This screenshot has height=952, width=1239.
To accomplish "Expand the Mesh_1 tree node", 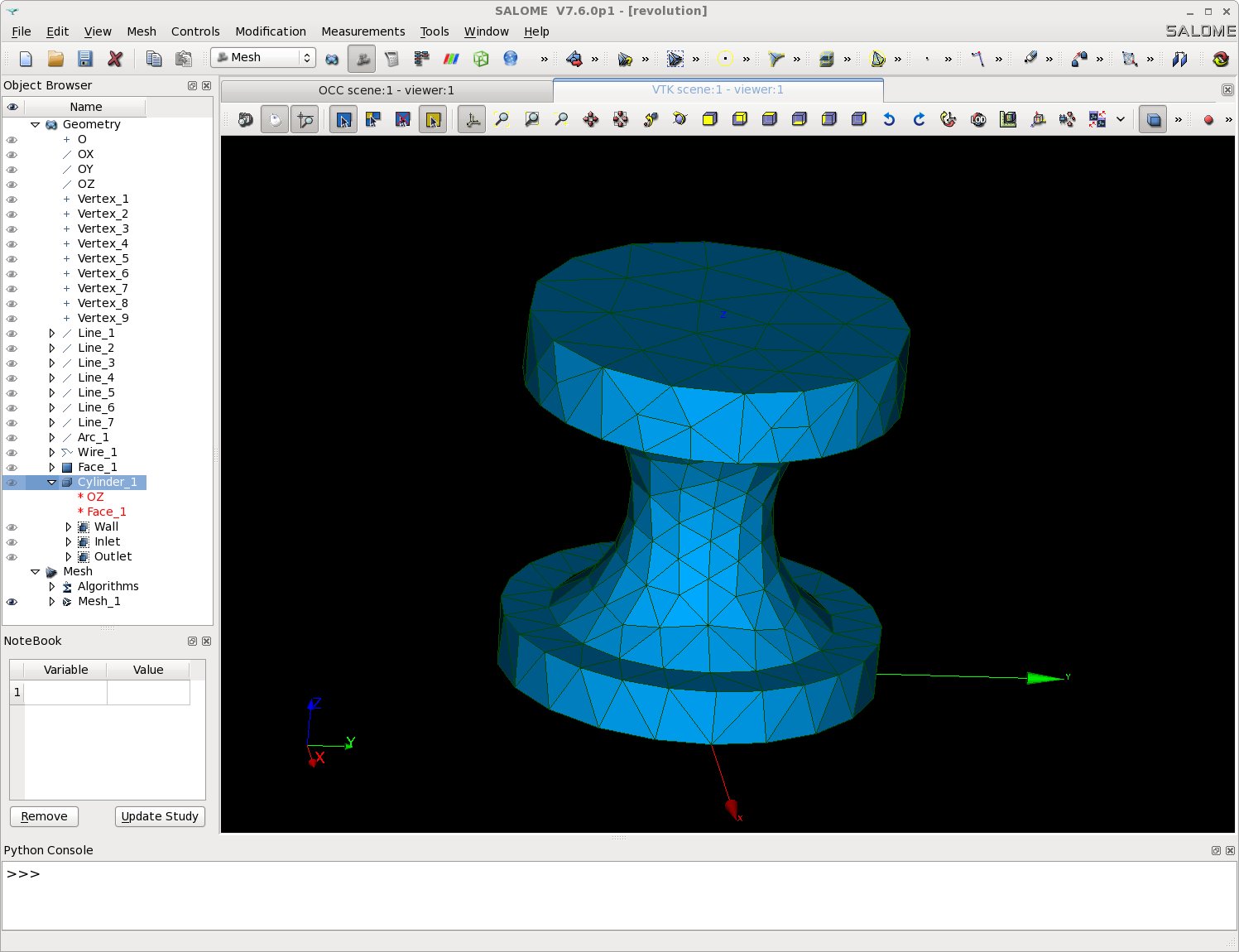I will [52, 602].
